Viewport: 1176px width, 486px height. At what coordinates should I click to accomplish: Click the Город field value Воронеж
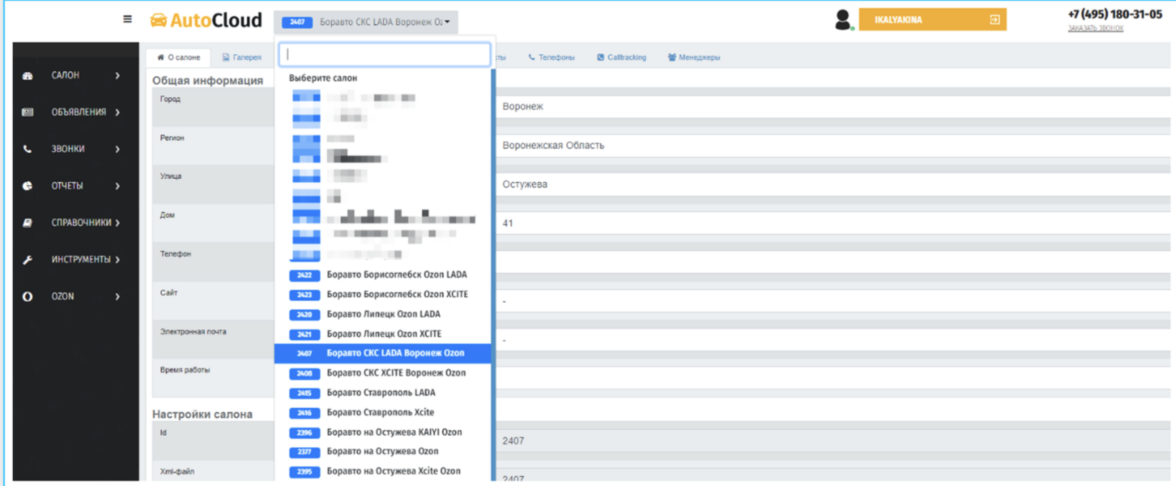[x=523, y=106]
